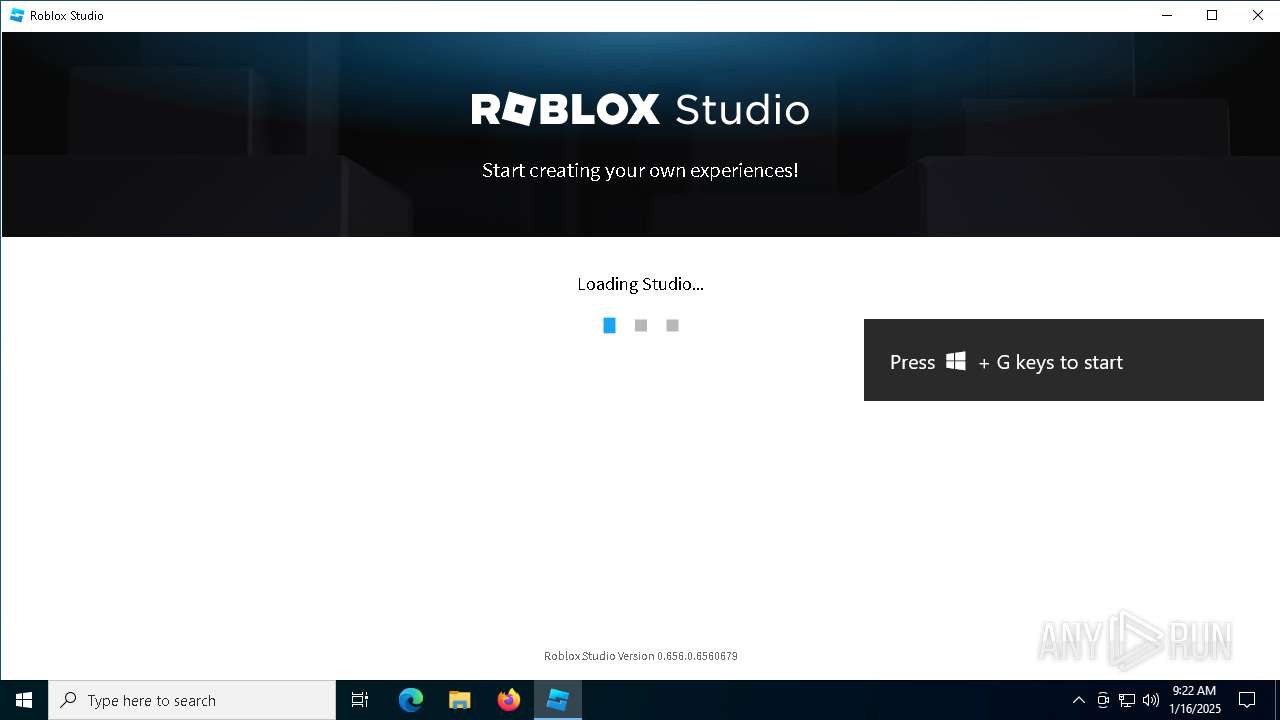Click the taskbar search box
This screenshot has width=1280, height=720.
tap(192, 700)
